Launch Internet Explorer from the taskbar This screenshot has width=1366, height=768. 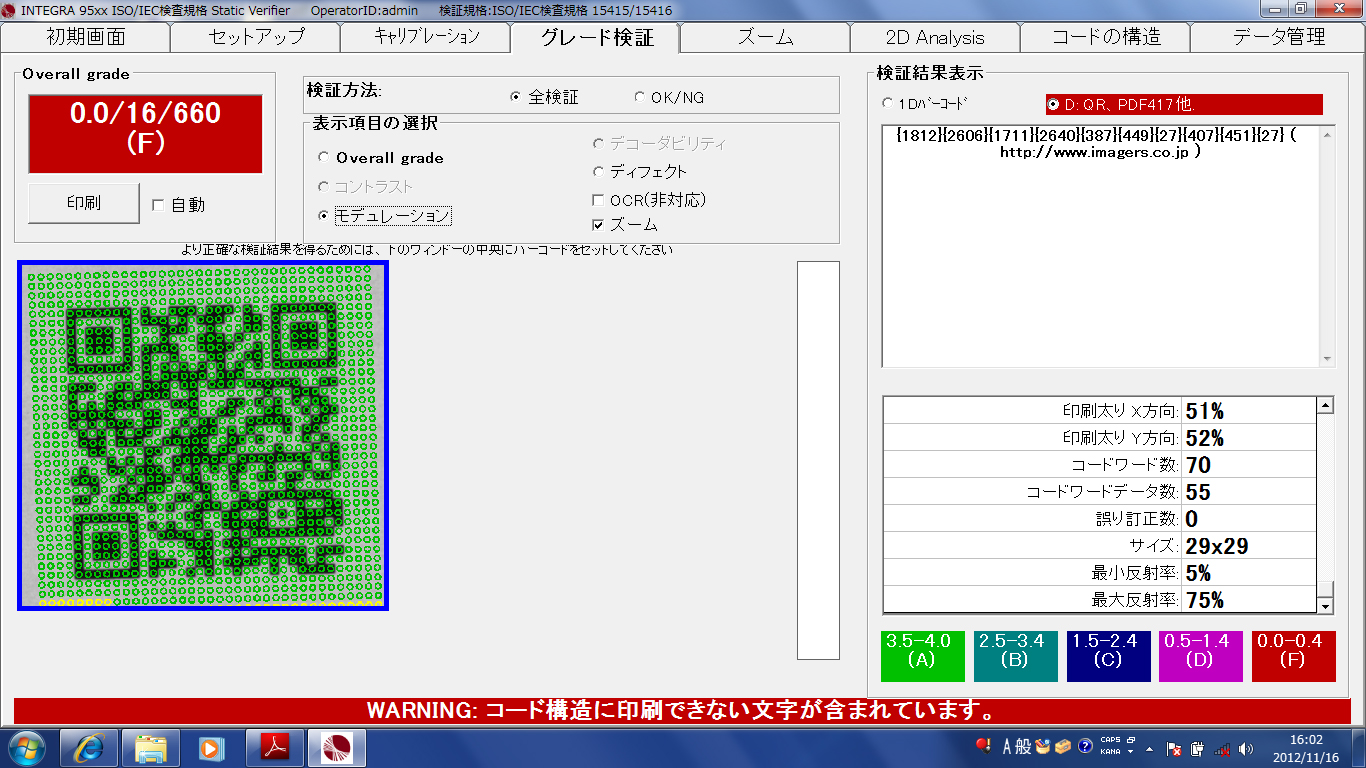tap(89, 747)
